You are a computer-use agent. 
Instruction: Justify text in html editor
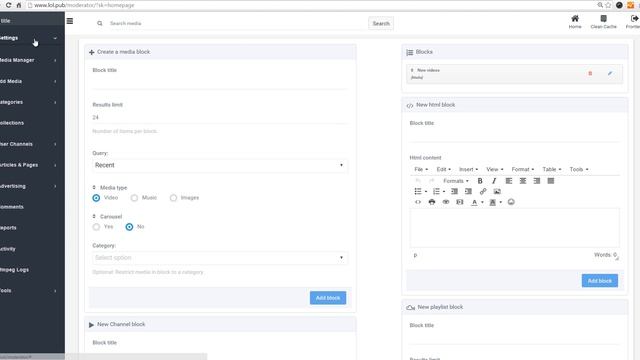[551, 181]
